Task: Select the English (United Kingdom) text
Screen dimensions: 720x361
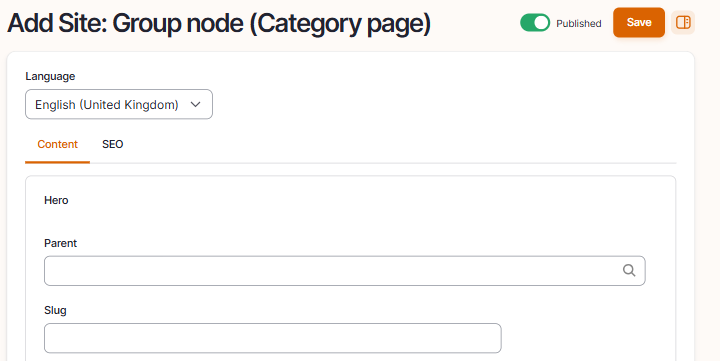Action: click(107, 105)
